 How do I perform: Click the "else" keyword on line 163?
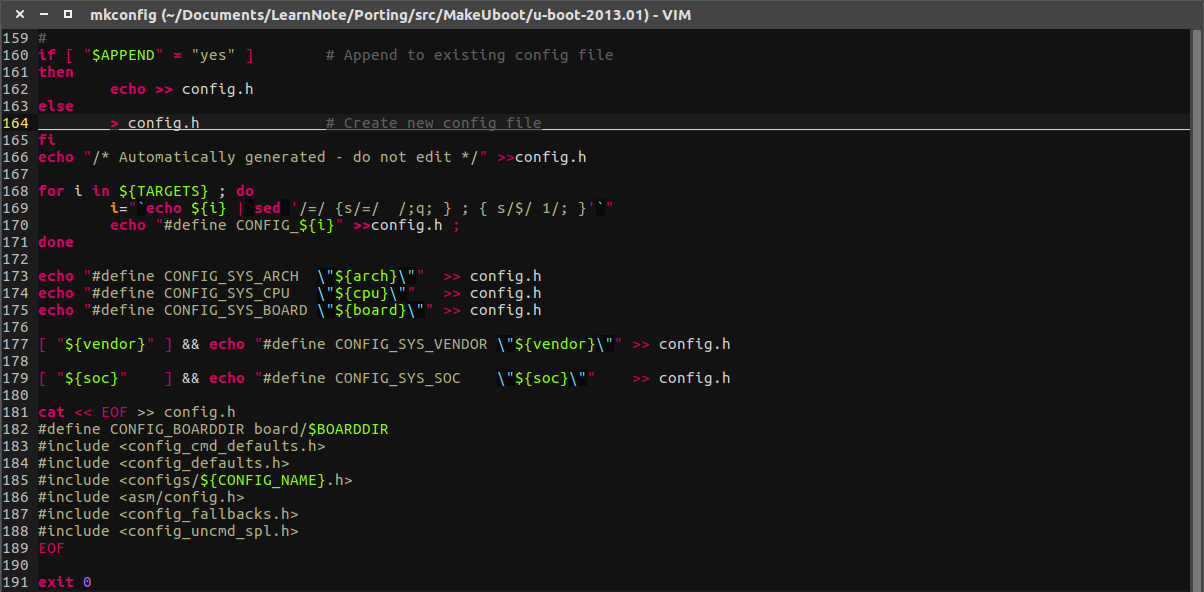point(56,106)
